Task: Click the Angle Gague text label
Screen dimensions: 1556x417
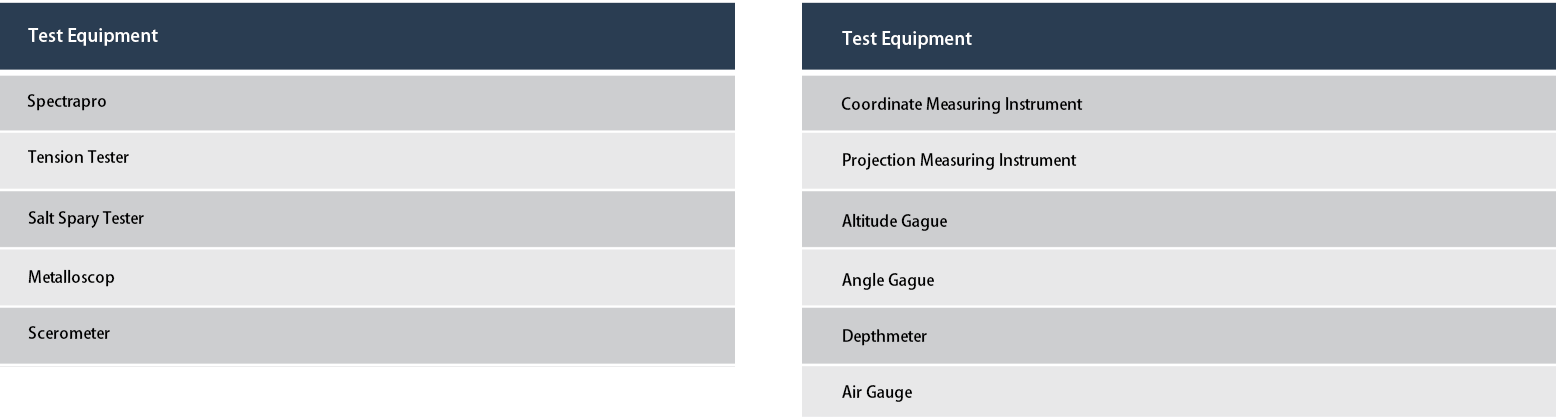Action: click(x=888, y=280)
